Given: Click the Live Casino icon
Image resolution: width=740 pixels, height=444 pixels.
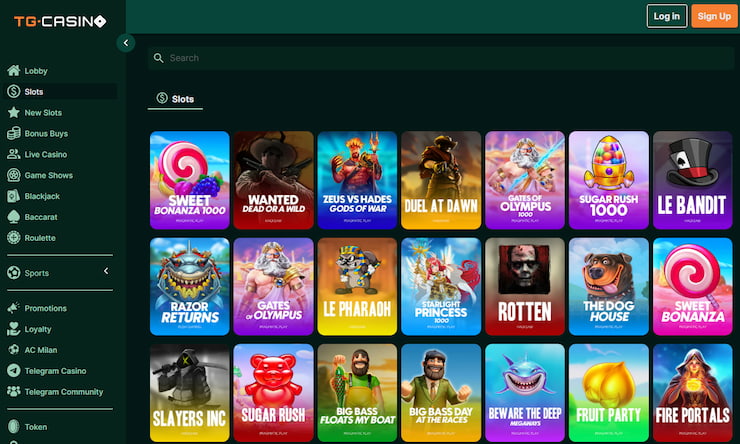Looking at the screenshot, I should (x=14, y=155).
